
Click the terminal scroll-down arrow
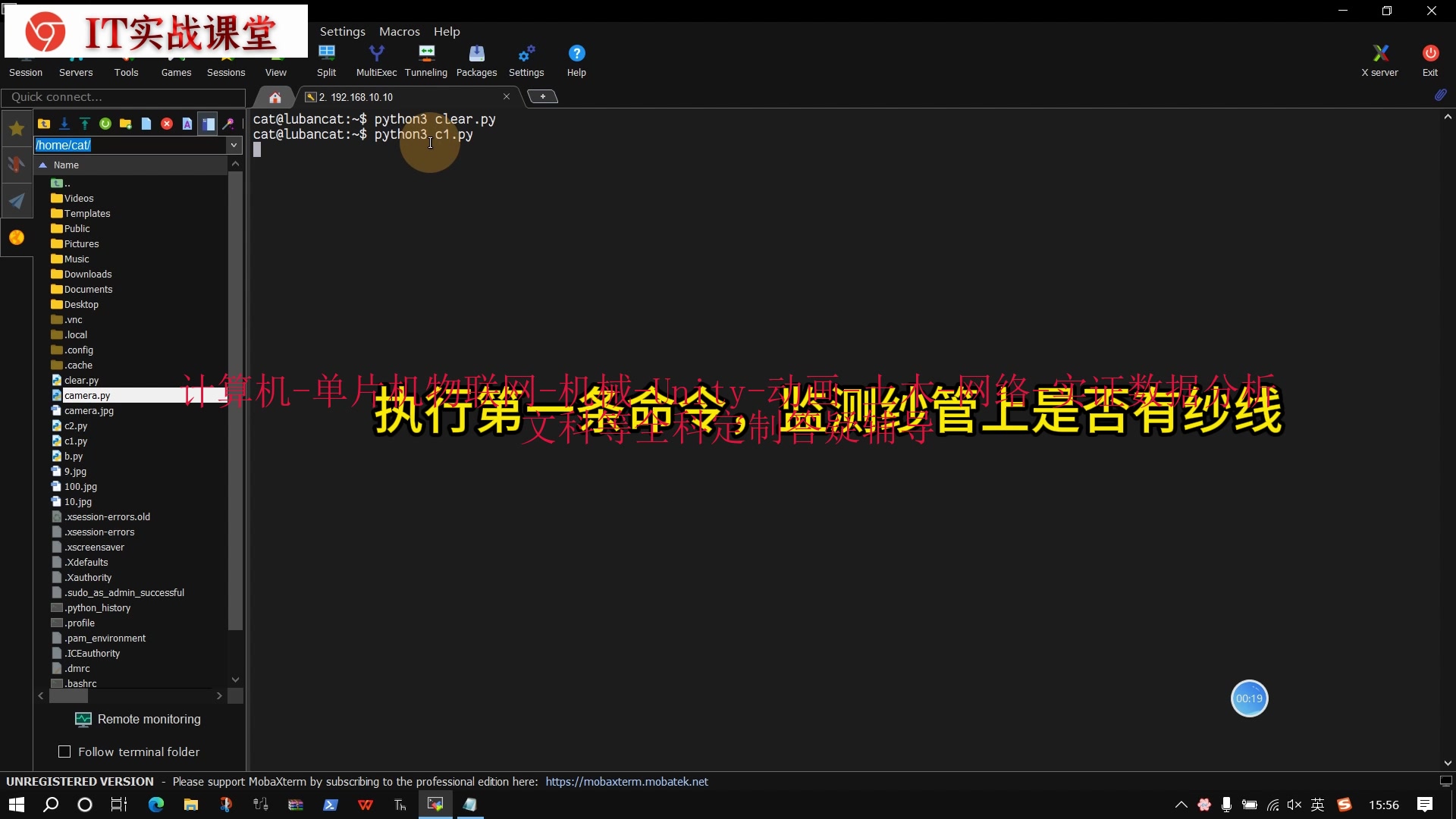(1448, 763)
